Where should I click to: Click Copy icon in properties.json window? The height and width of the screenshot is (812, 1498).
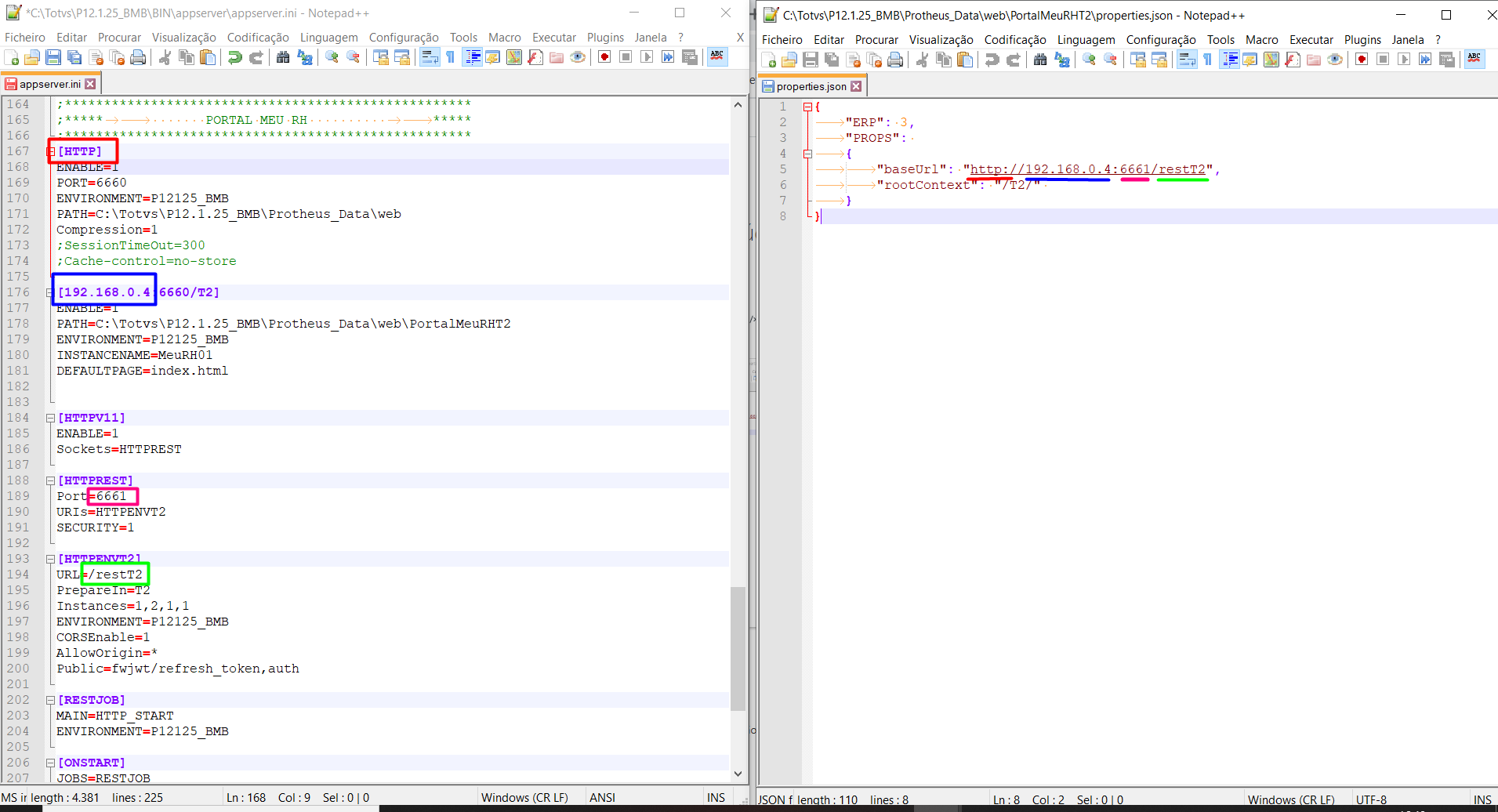(x=944, y=60)
